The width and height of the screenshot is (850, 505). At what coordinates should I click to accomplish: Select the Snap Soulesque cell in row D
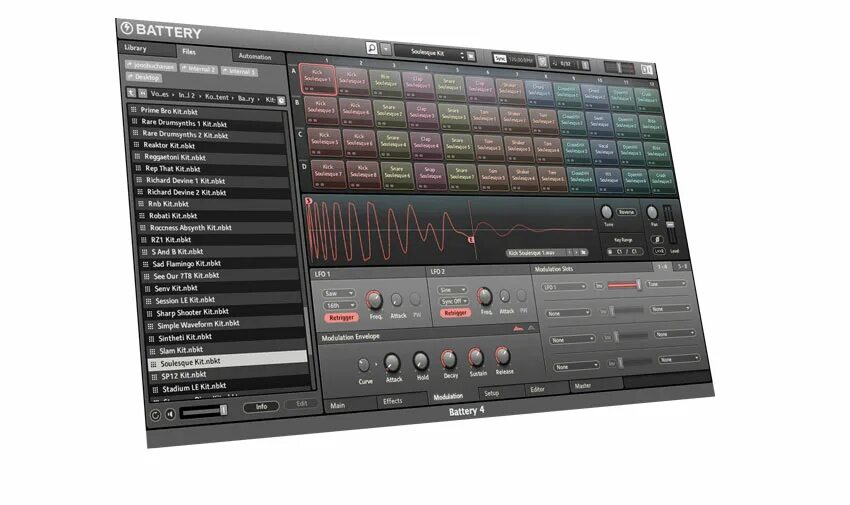click(x=430, y=175)
